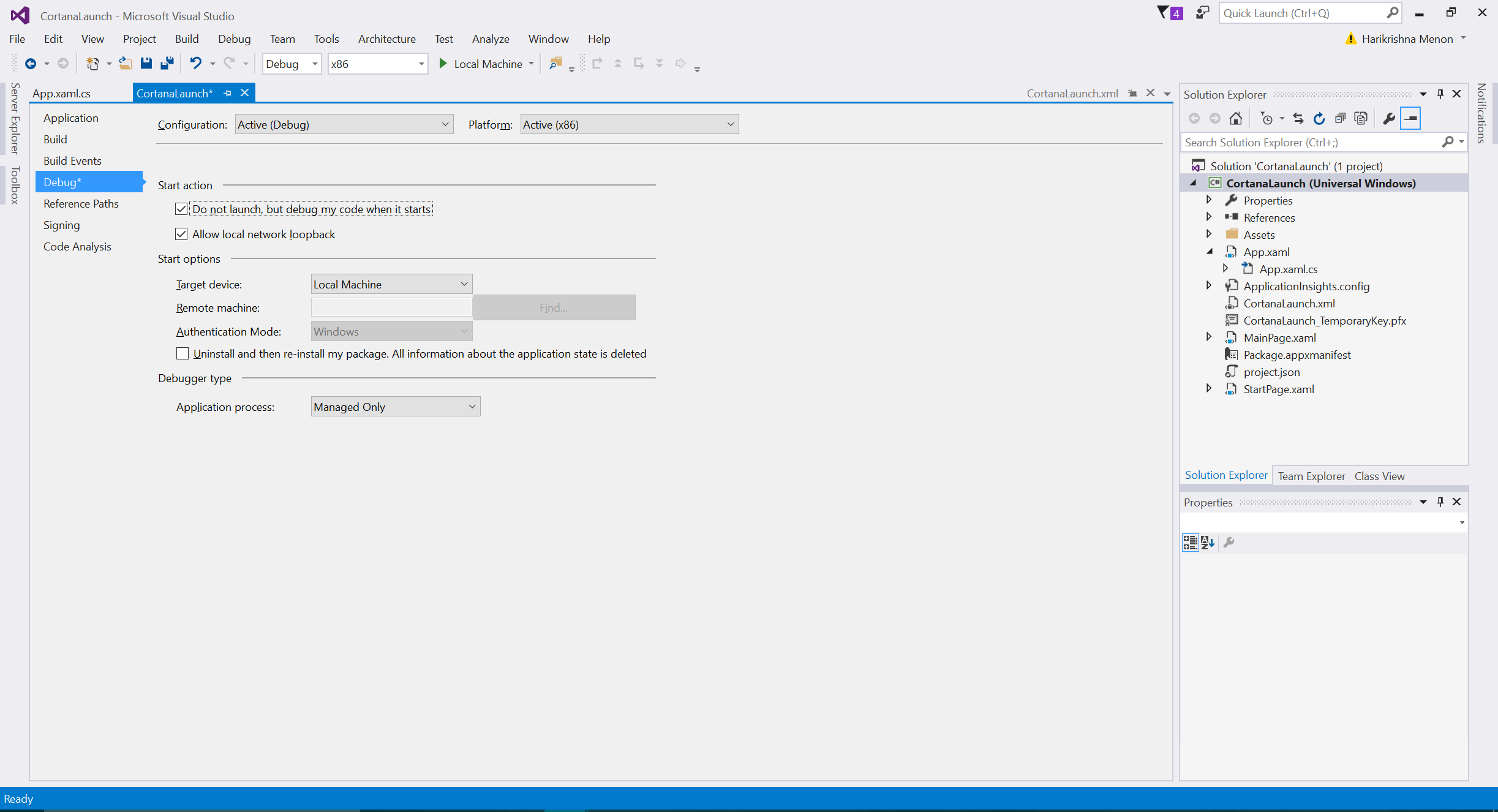The height and width of the screenshot is (812, 1498).
Task: Click Properties wrench icon in Solution Explorer
Action: pos(1389,118)
